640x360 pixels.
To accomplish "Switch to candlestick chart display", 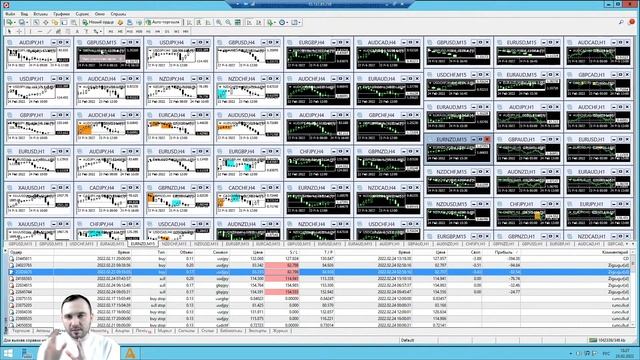I will [x=198, y=22].
